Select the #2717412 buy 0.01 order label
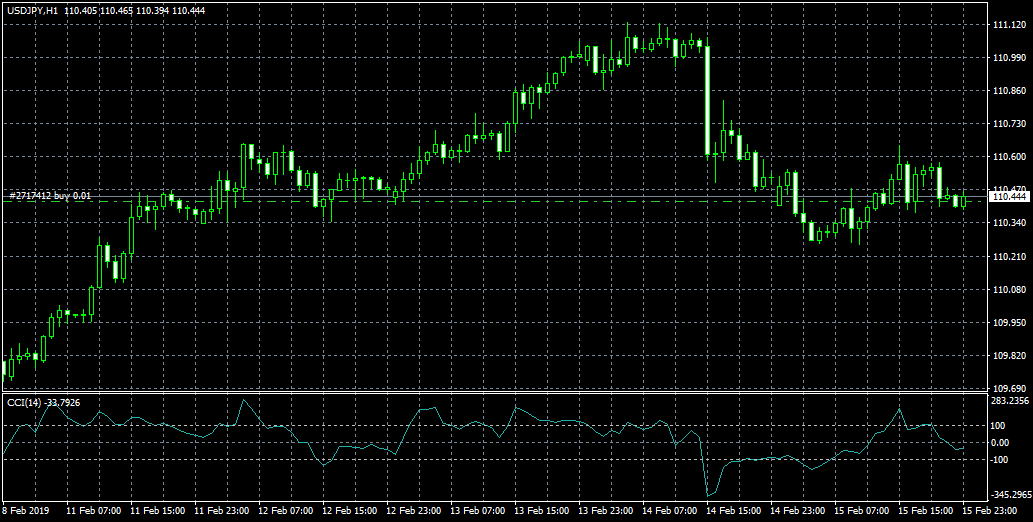This screenshot has width=1033, height=522. click(50, 196)
